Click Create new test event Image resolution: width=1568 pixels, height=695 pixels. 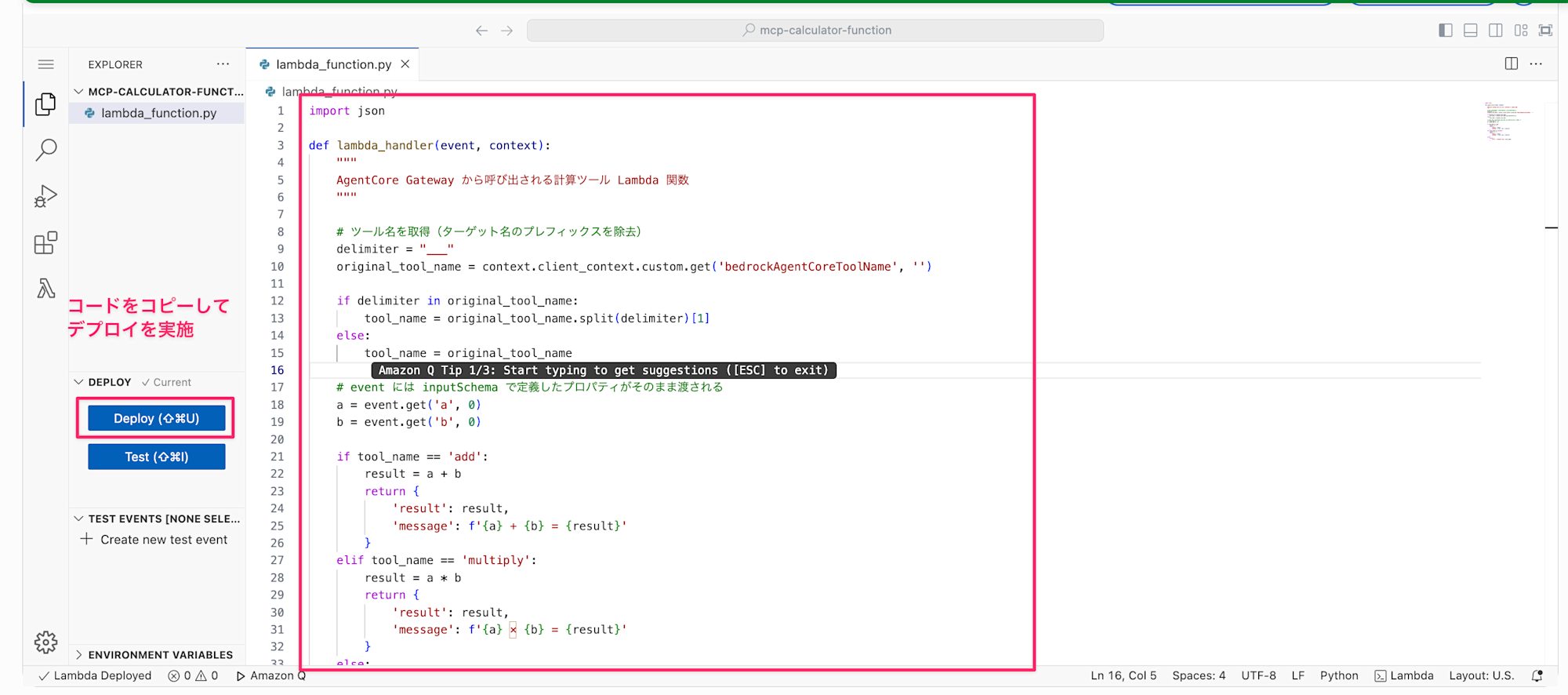click(x=163, y=540)
